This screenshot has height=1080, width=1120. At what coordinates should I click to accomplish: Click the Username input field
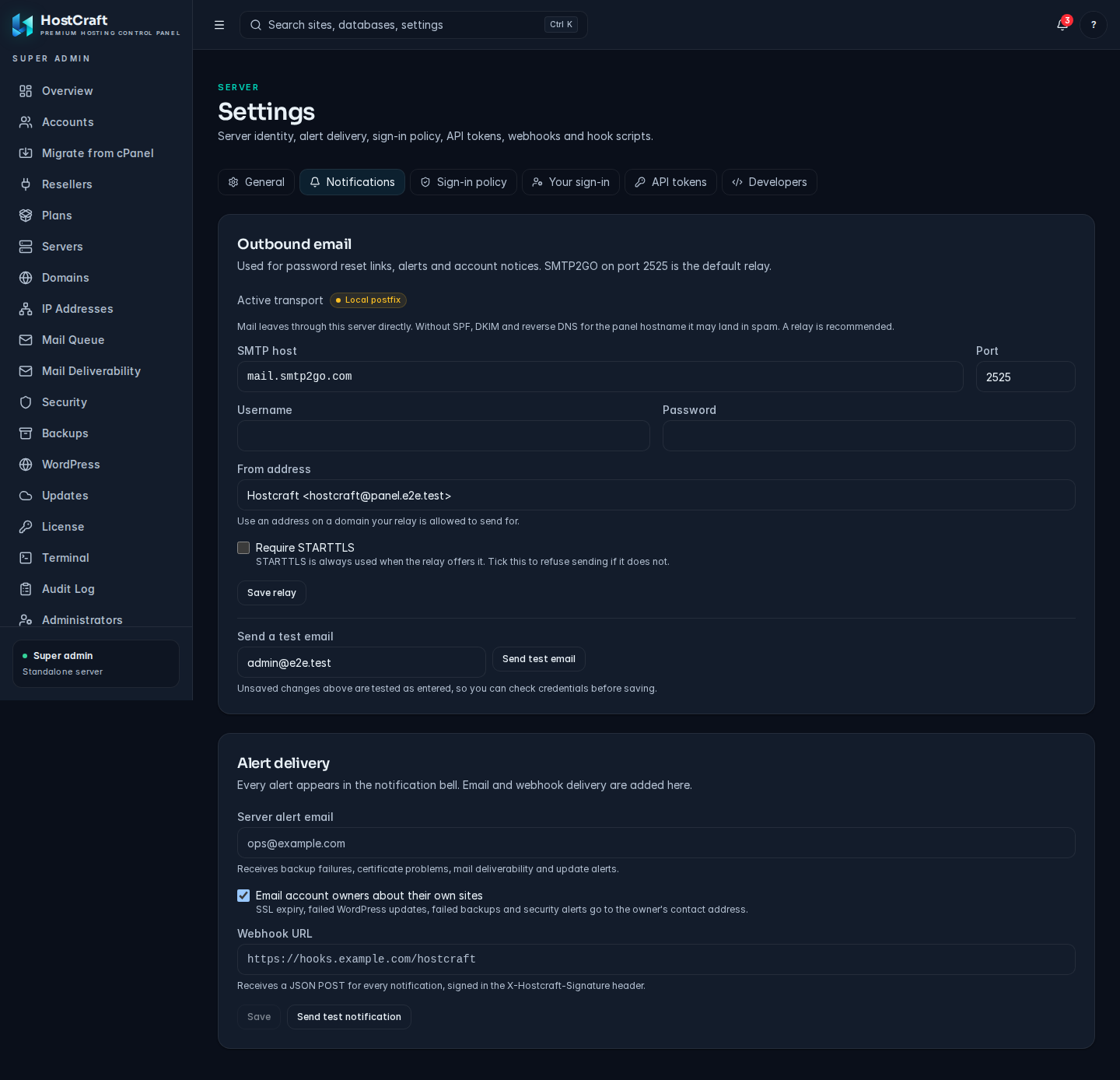coord(443,436)
